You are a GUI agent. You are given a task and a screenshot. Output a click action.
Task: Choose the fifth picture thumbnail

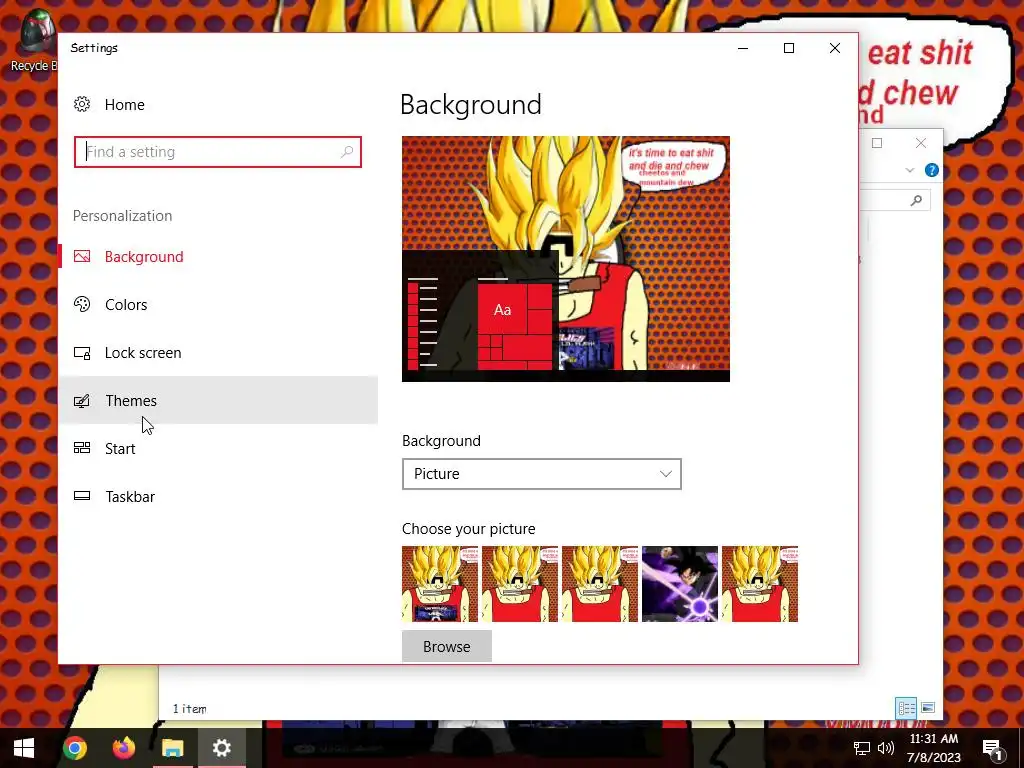(x=760, y=584)
